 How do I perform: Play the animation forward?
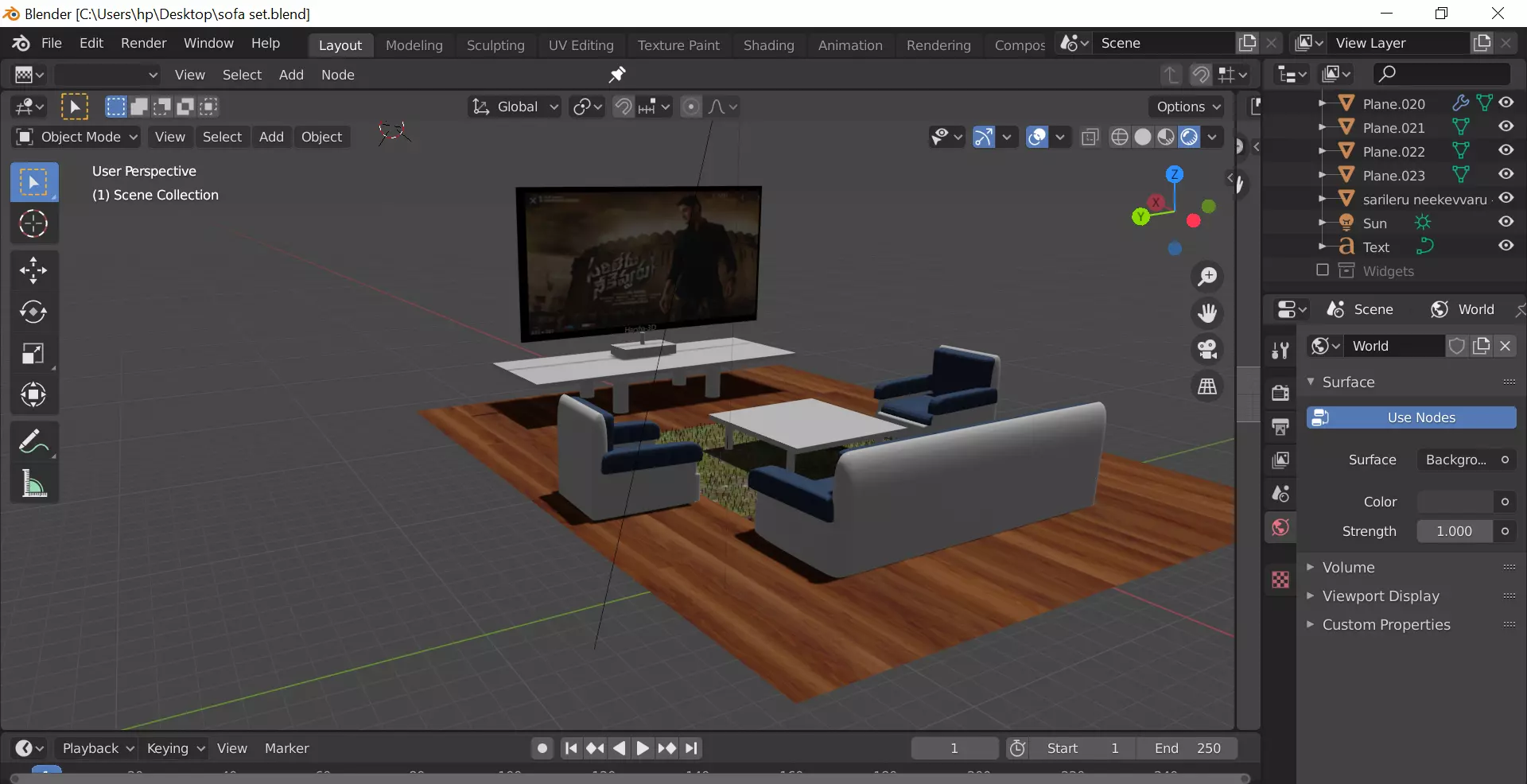coord(643,748)
